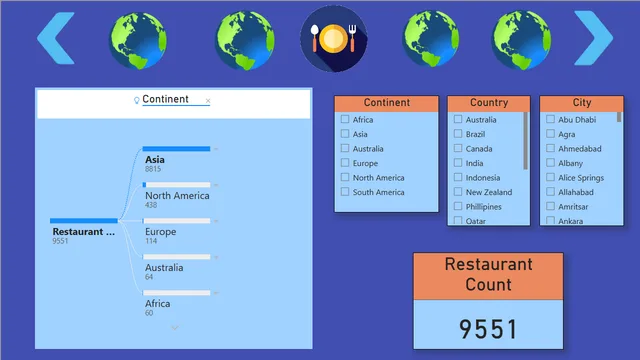Open the last globe icon before right arrow
Image resolution: width=640 pixels, height=360 pixels.
tap(521, 40)
